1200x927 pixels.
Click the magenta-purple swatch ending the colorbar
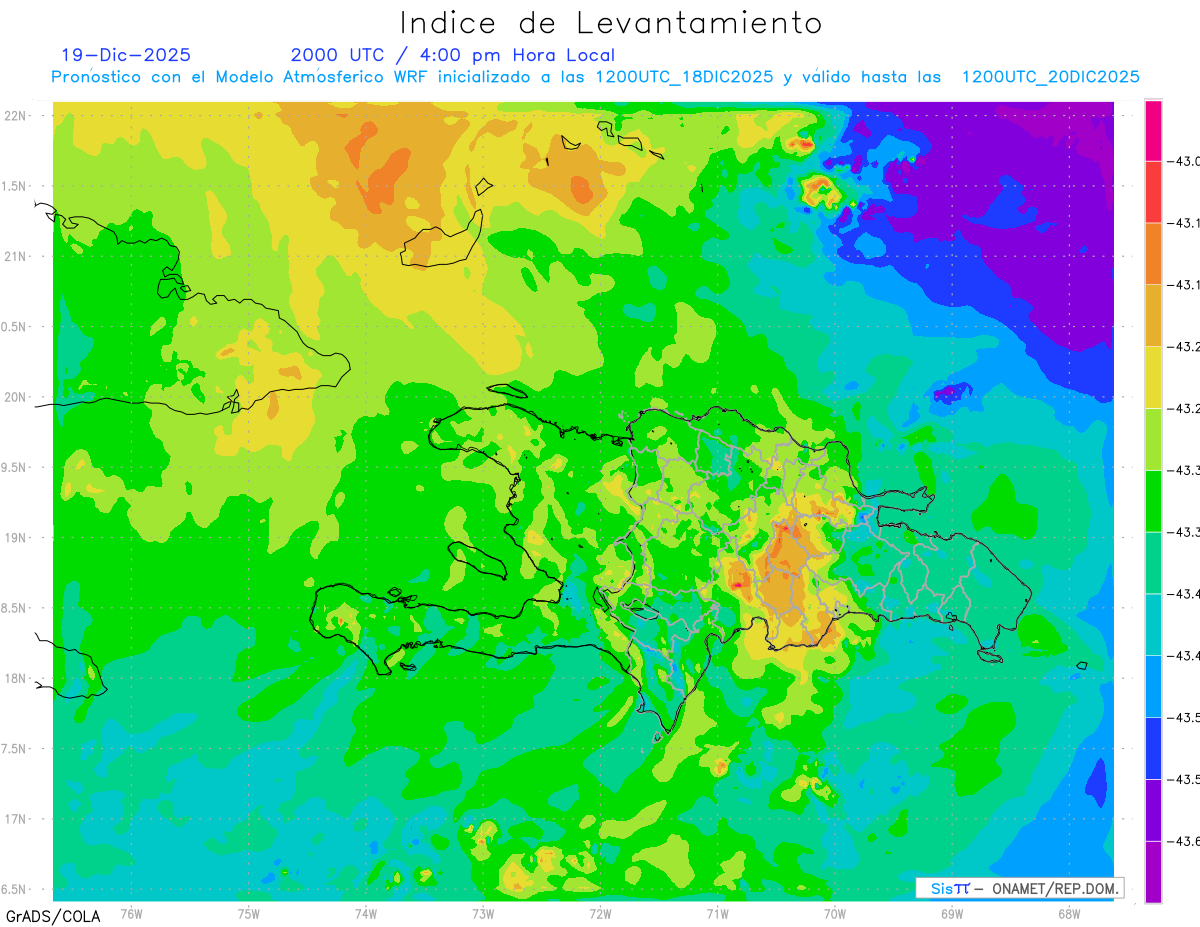click(x=1153, y=872)
